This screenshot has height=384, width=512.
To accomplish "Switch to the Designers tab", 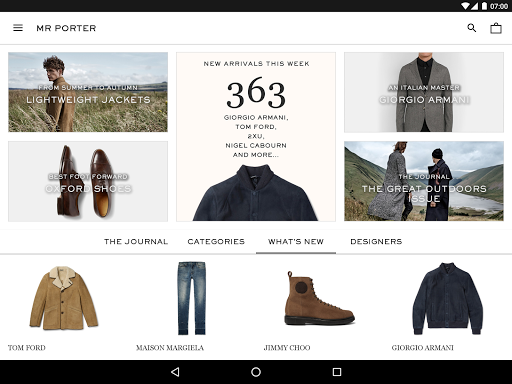I will [376, 242].
